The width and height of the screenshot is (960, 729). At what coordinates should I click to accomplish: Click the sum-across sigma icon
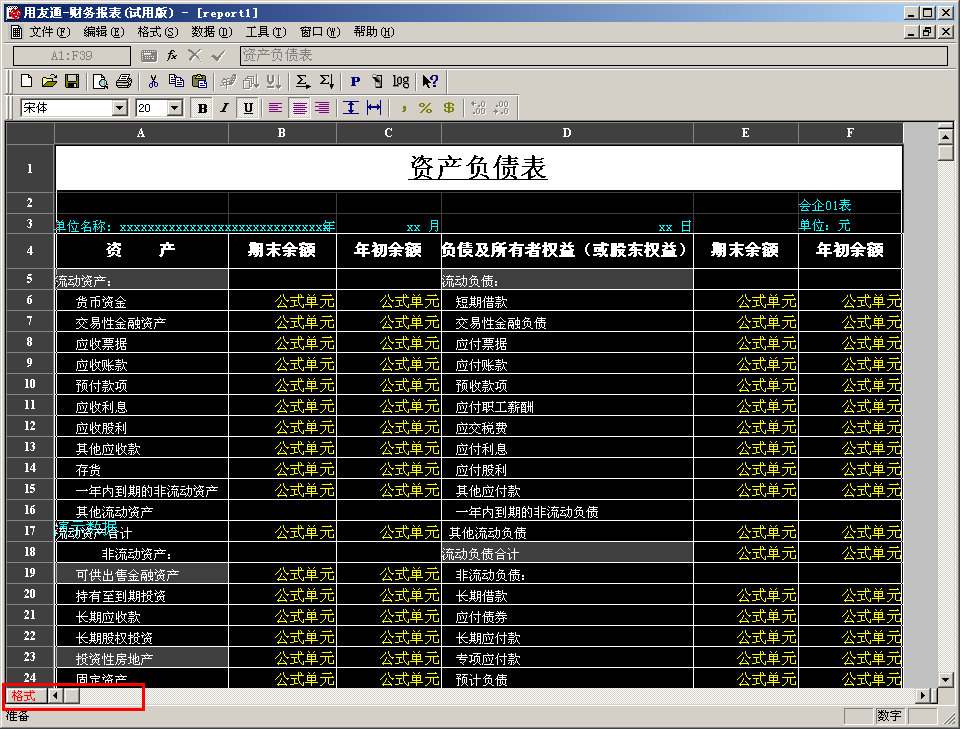[302, 81]
